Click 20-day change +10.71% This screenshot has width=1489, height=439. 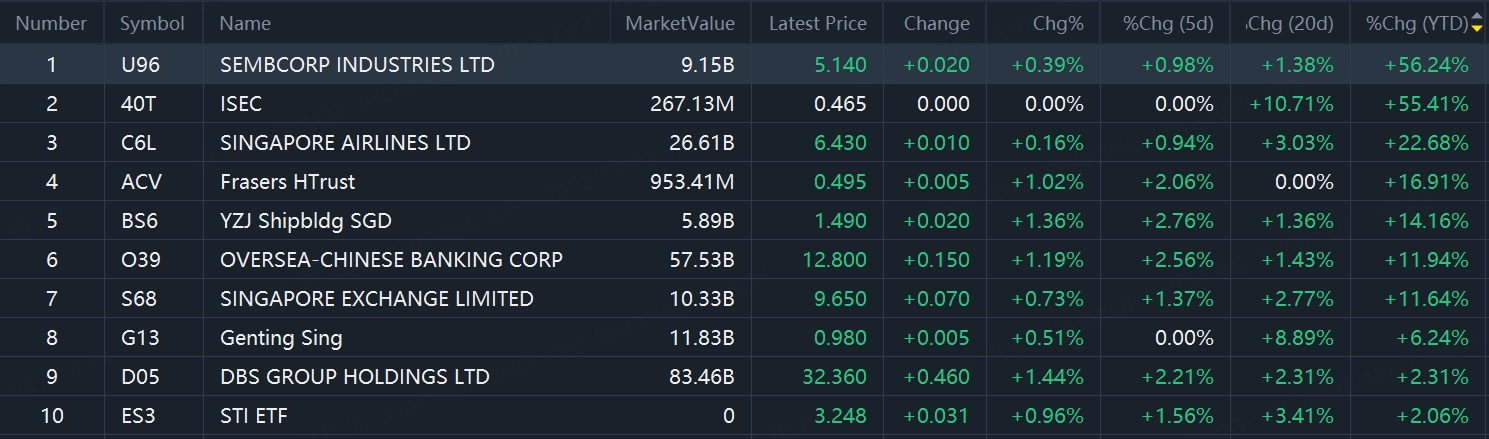(1292, 104)
